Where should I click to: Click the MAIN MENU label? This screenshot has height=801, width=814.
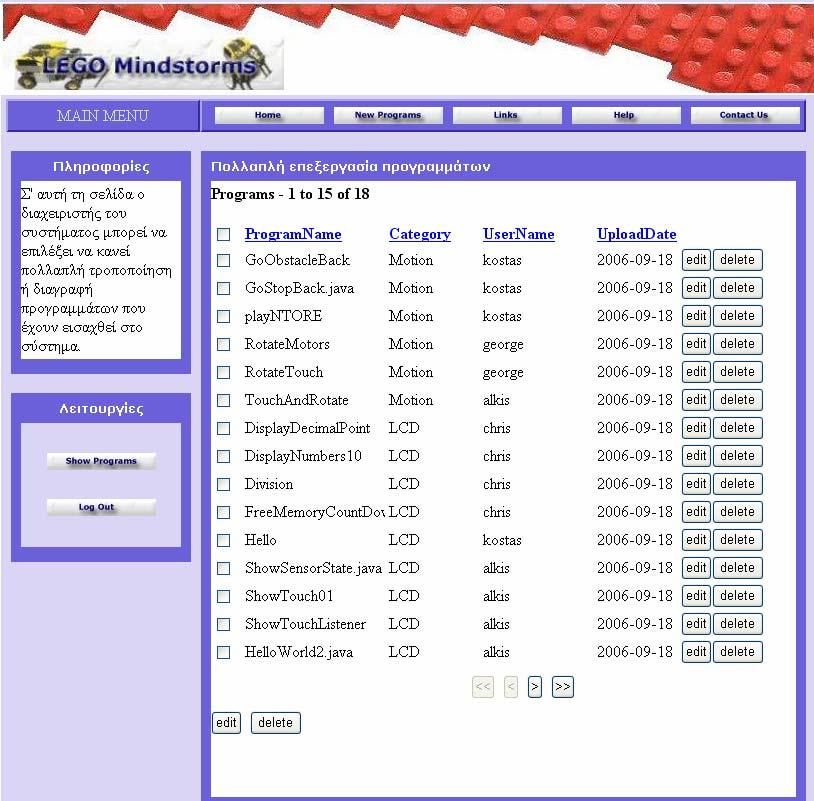point(103,115)
